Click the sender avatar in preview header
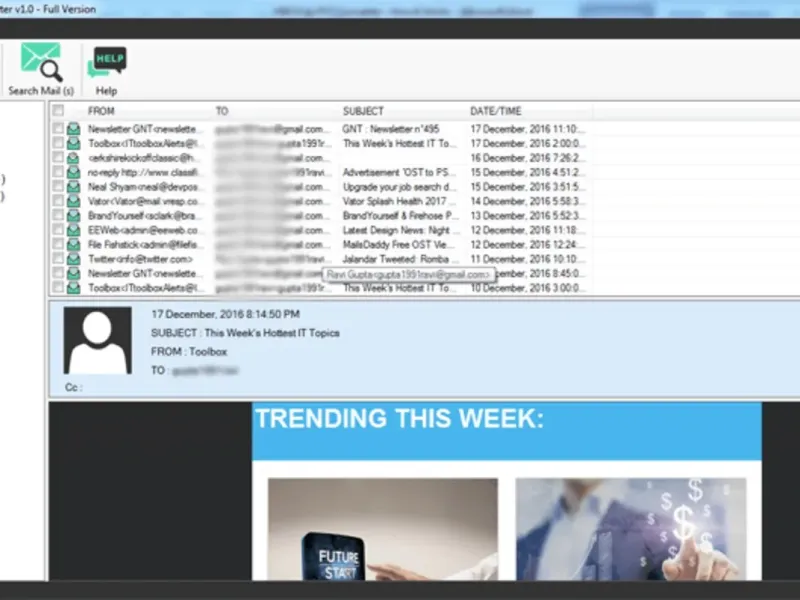 click(x=97, y=340)
